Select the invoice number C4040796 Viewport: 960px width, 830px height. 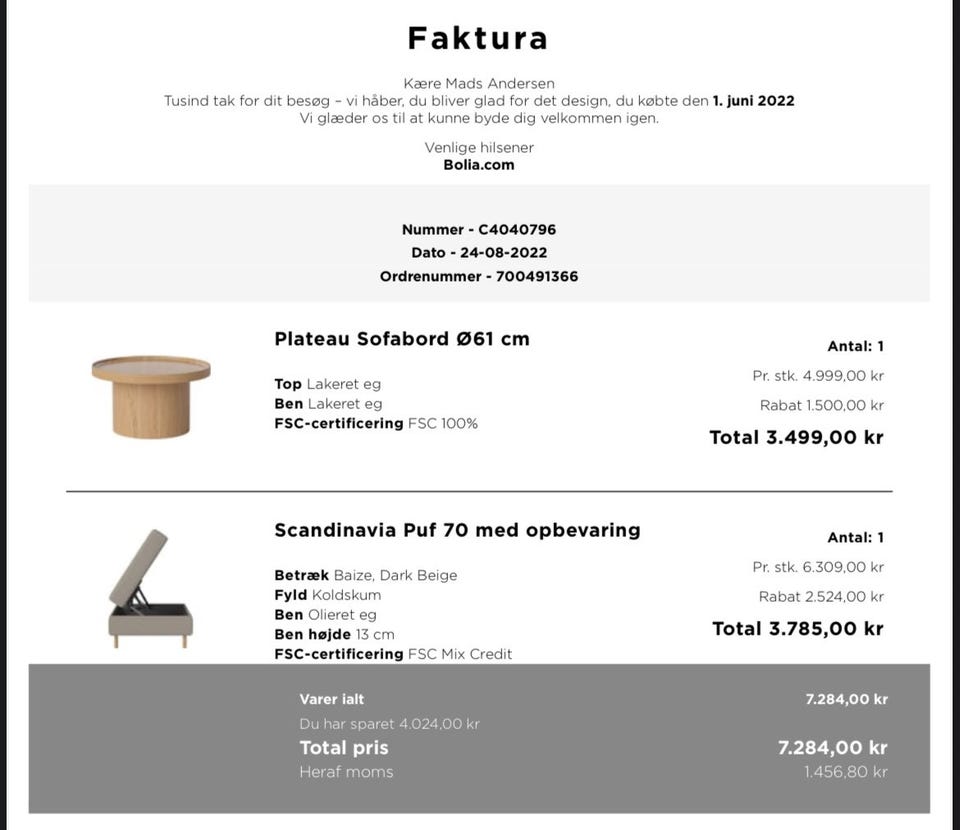pyautogui.click(x=479, y=230)
